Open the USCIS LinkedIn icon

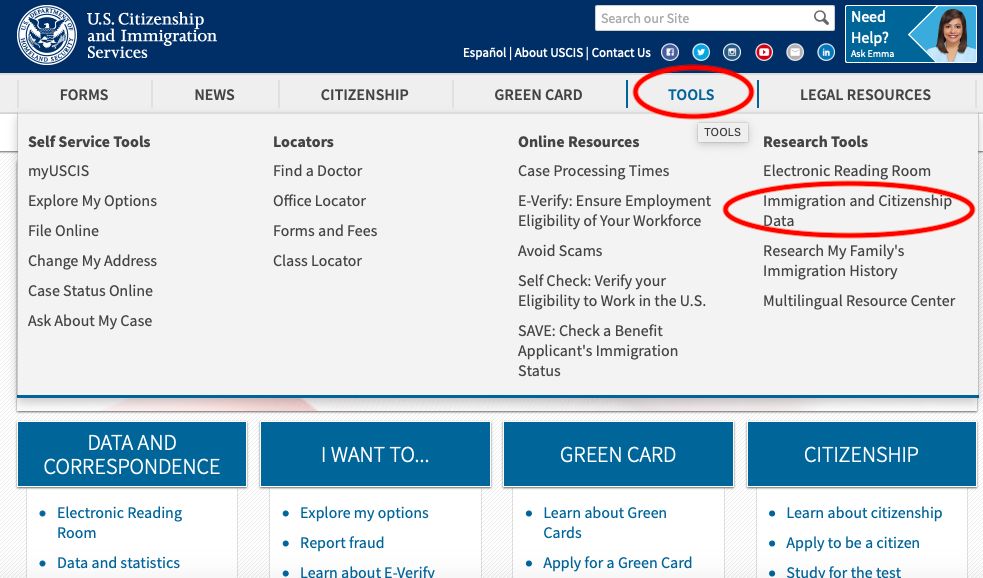pos(826,53)
